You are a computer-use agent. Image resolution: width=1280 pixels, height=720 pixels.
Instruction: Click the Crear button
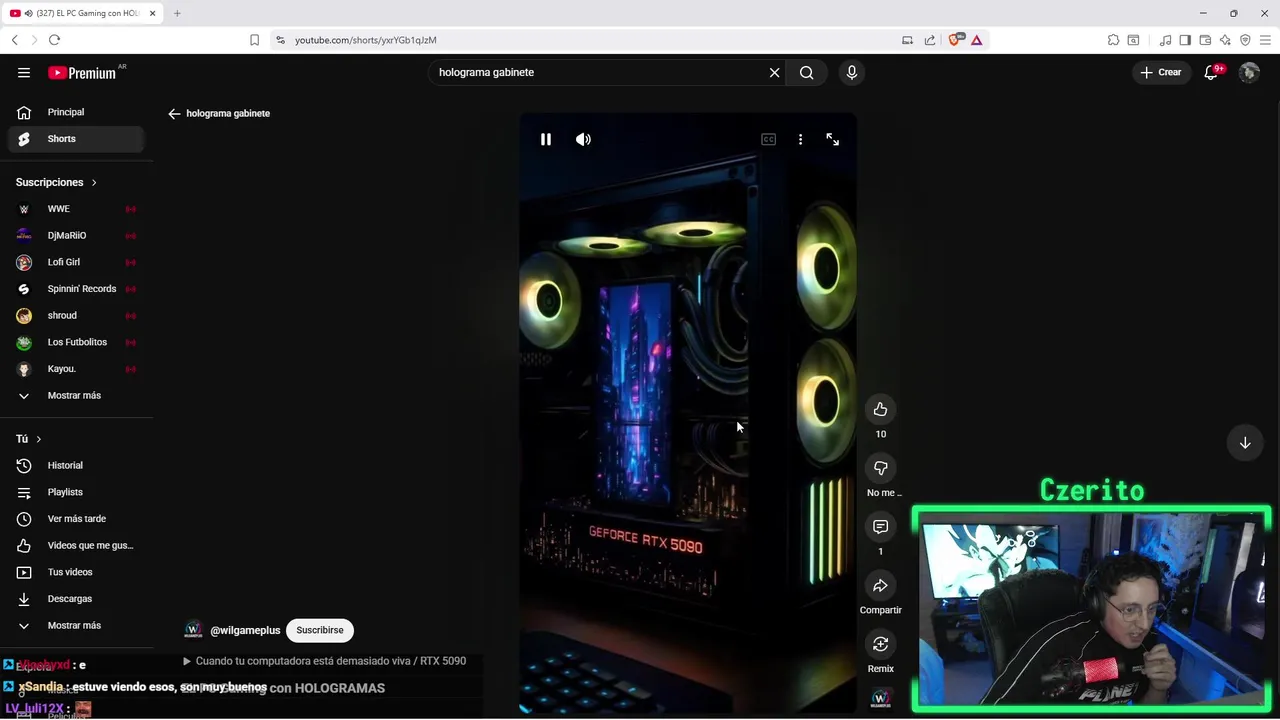click(1161, 72)
